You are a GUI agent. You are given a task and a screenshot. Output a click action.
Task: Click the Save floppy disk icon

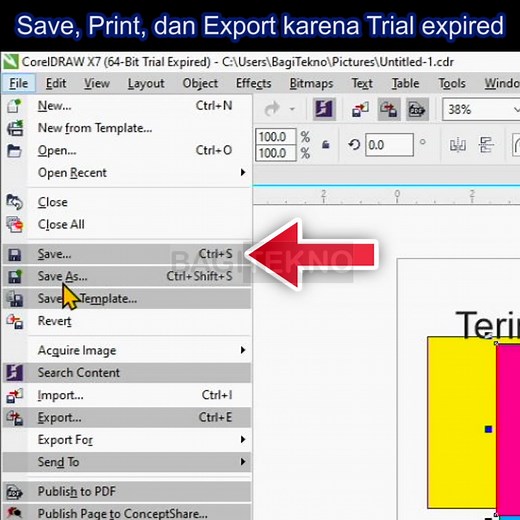click(14, 255)
